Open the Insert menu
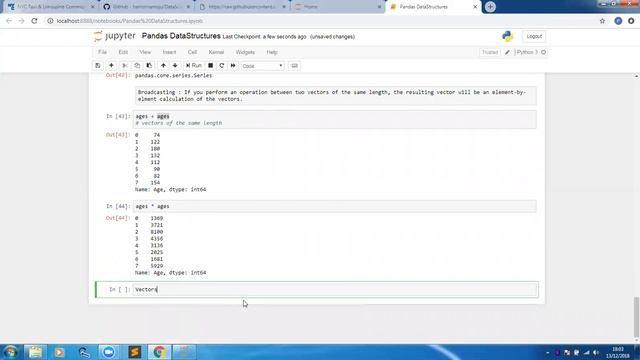The image size is (640, 360). pyautogui.click(x=169, y=52)
